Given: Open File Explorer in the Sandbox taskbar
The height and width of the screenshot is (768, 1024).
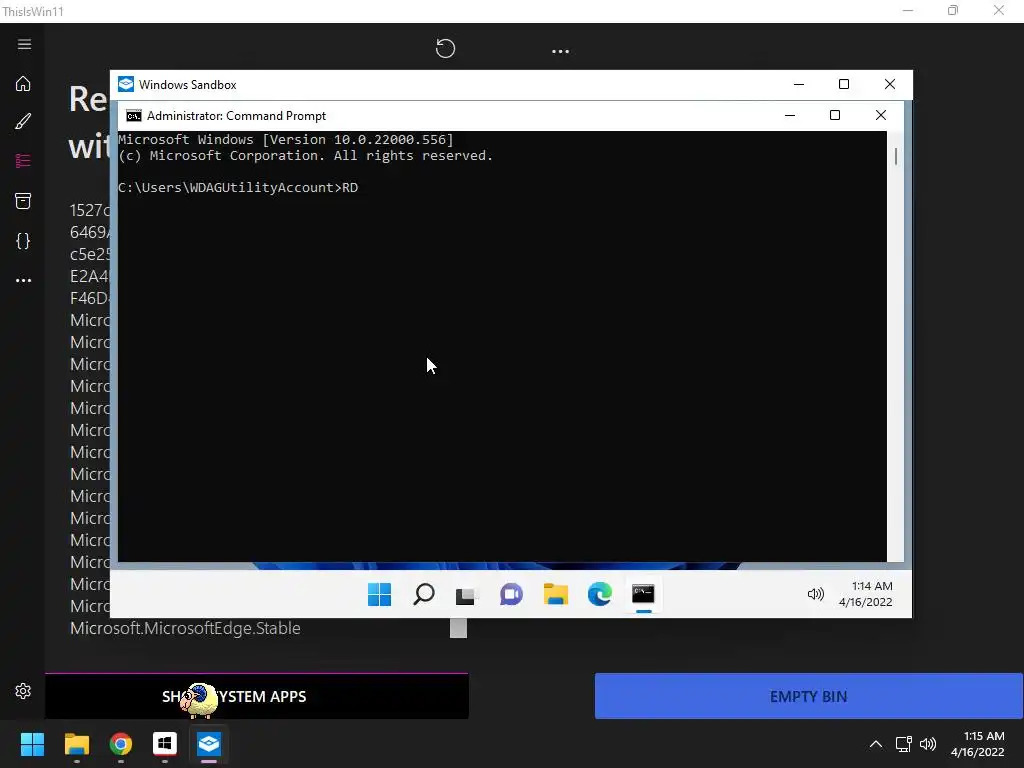Looking at the screenshot, I should [x=556, y=594].
